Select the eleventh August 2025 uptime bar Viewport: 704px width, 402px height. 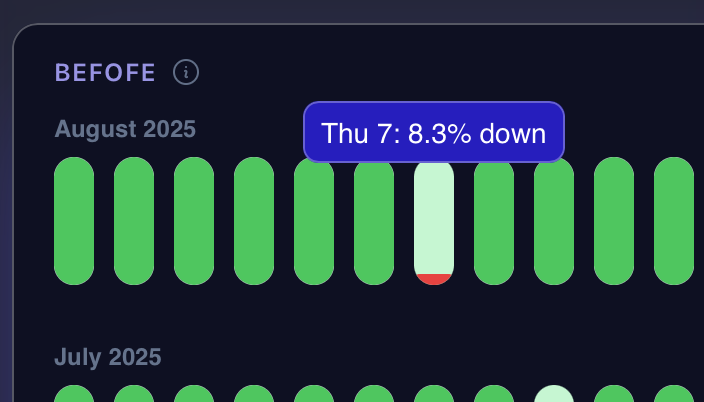coord(674,221)
